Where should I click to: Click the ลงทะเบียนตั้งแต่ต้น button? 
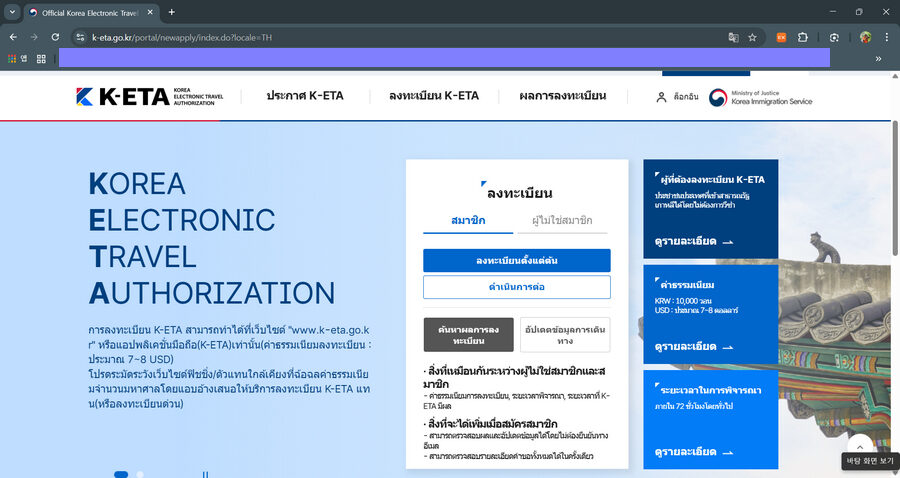click(x=517, y=261)
